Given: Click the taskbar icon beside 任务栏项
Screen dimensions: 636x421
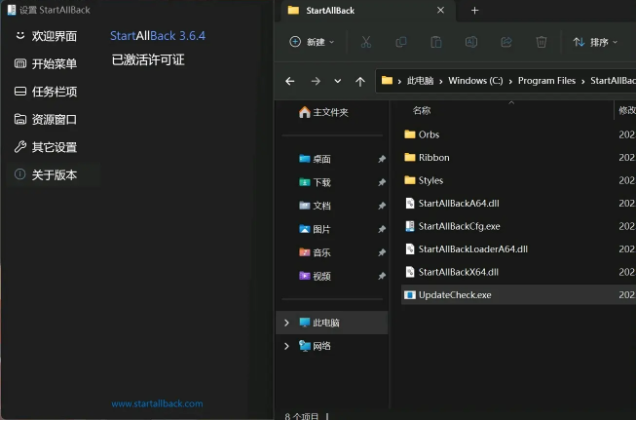Looking at the screenshot, I should coord(20,91).
